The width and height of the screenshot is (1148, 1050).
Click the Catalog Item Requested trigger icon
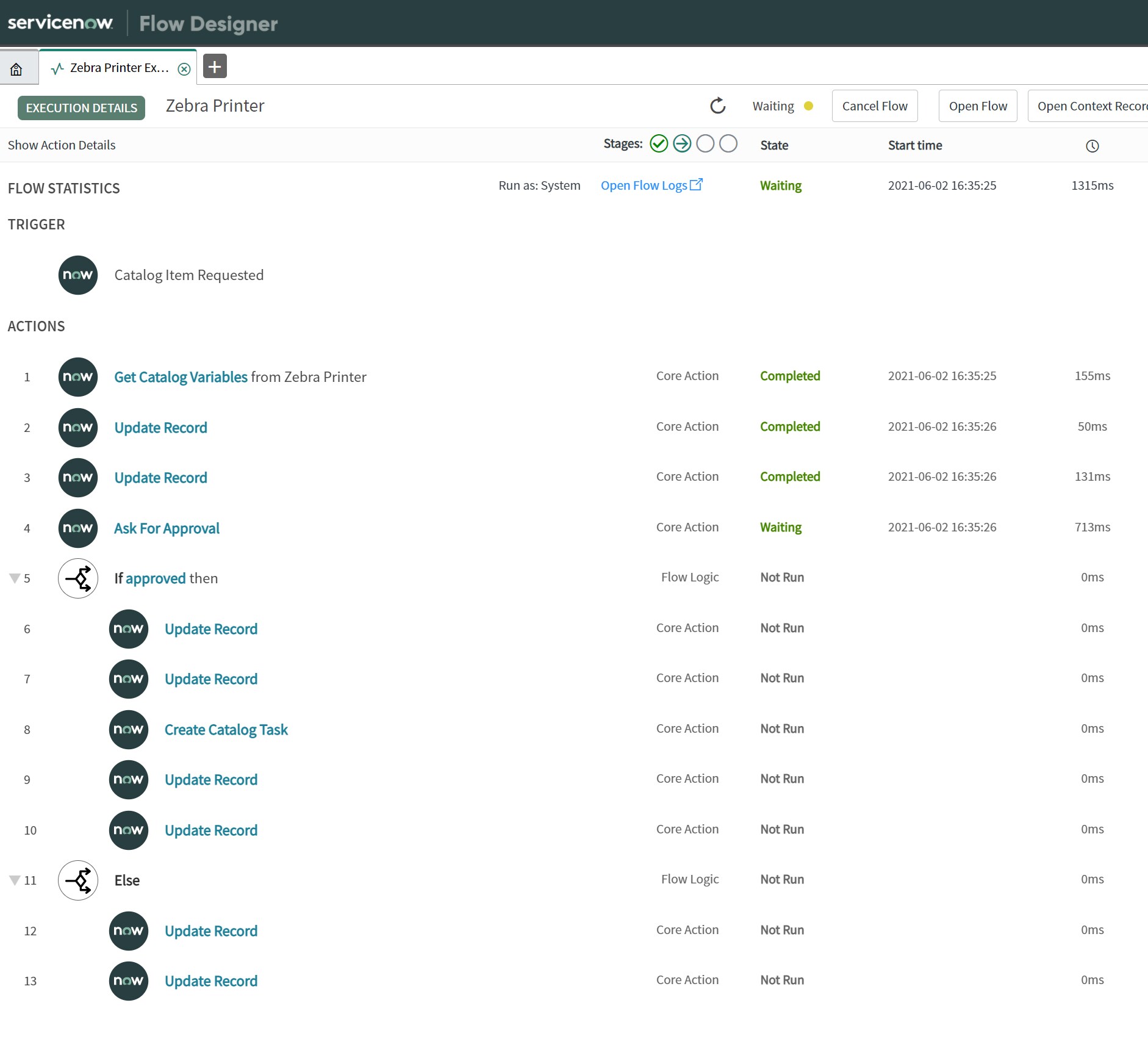[x=78, y=275]
